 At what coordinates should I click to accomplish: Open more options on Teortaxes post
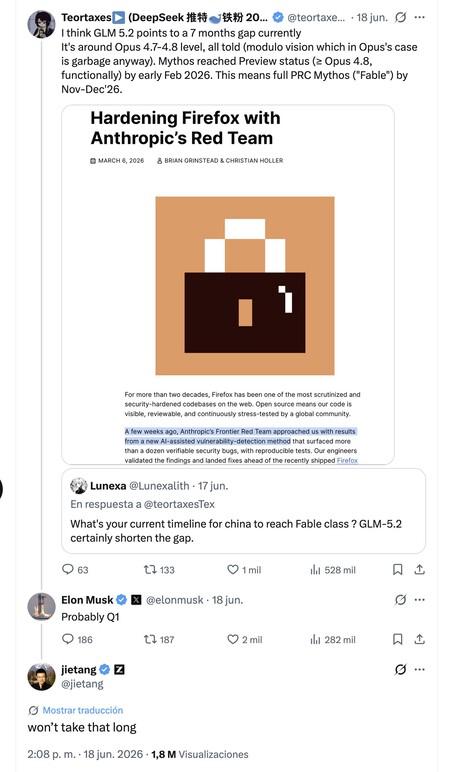[419, 18]
